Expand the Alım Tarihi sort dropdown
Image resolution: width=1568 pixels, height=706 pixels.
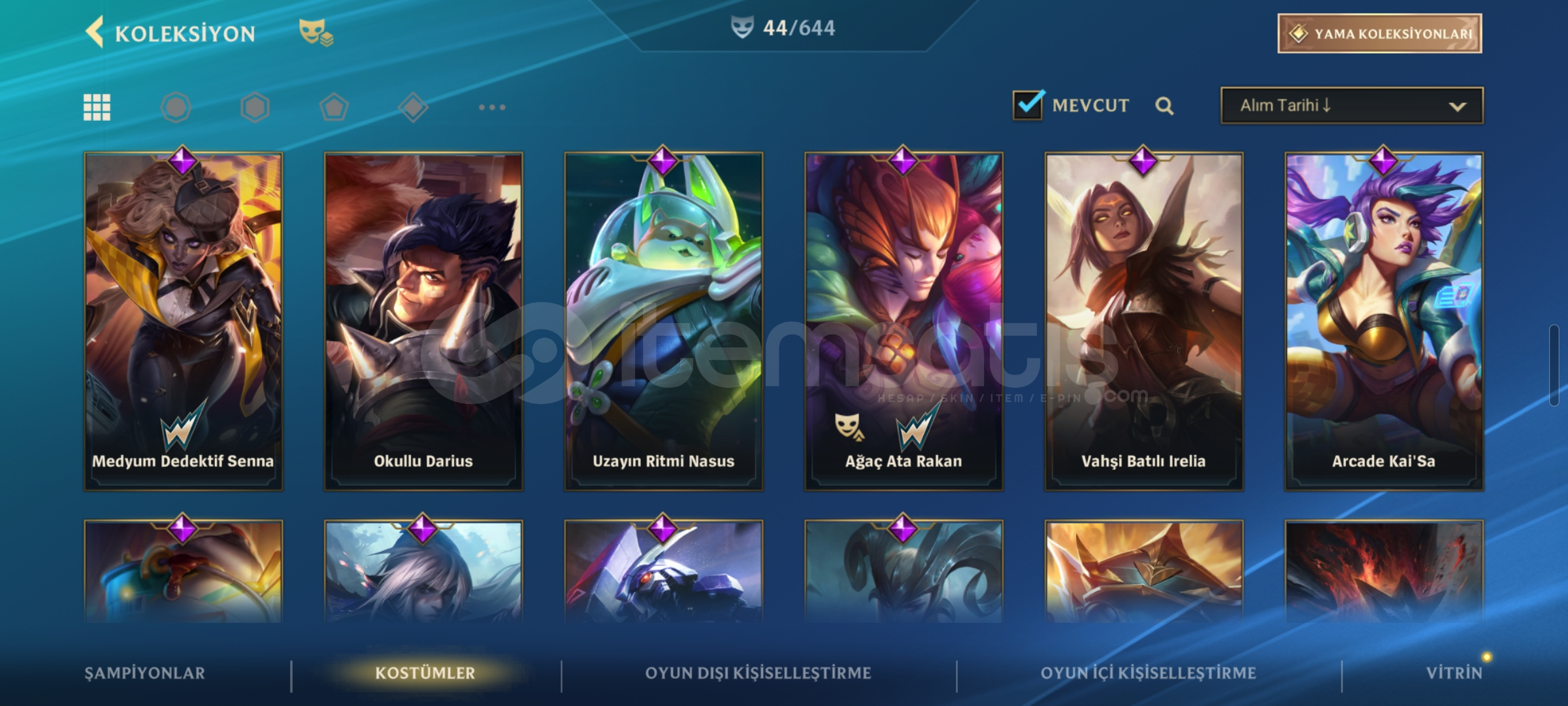1352,105
